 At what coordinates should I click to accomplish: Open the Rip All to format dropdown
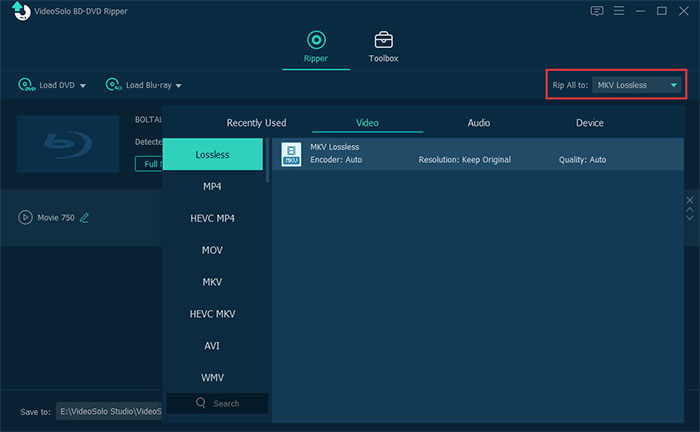tap(636, 85)
